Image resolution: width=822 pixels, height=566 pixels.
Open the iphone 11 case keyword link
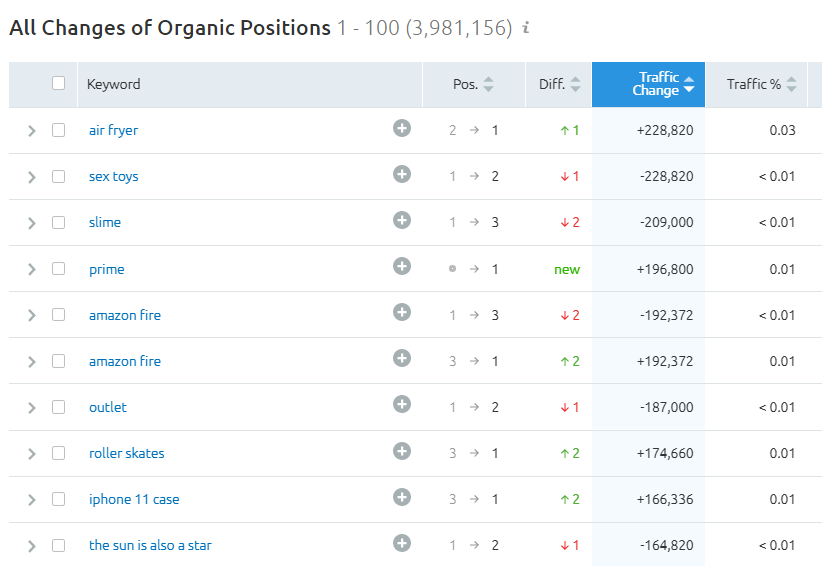point(134,499)
